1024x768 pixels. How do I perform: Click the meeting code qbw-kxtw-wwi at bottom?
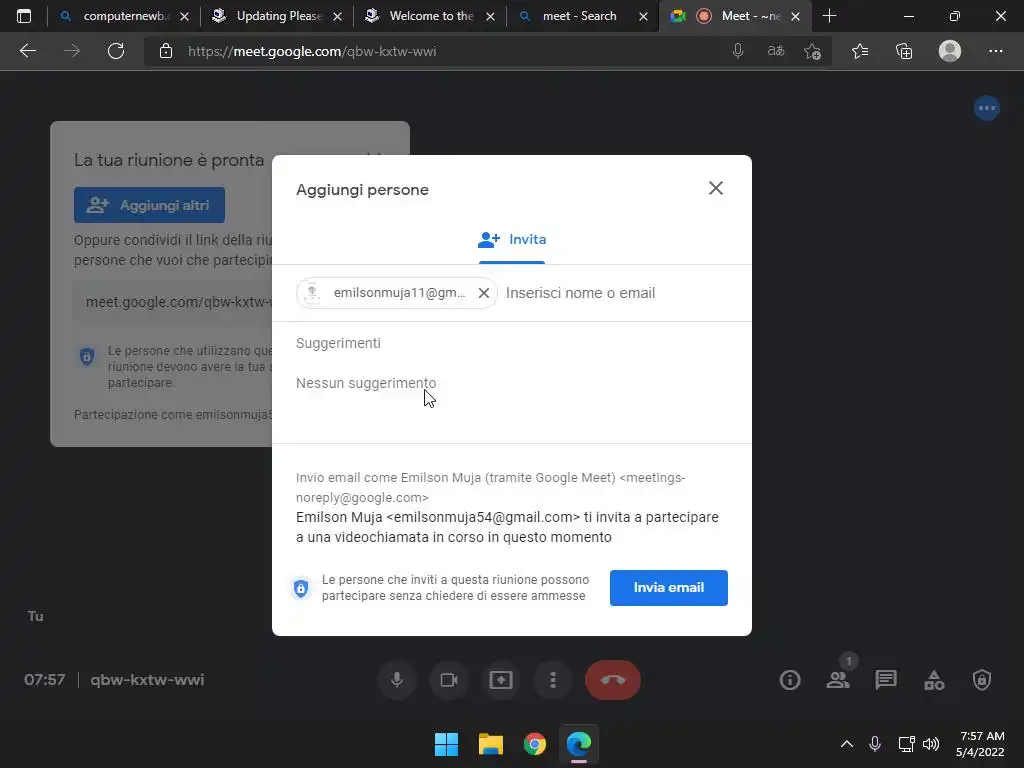147,680
